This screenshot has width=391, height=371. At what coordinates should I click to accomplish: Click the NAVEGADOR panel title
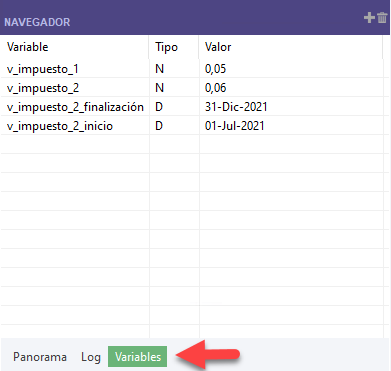tap(37, 22)
